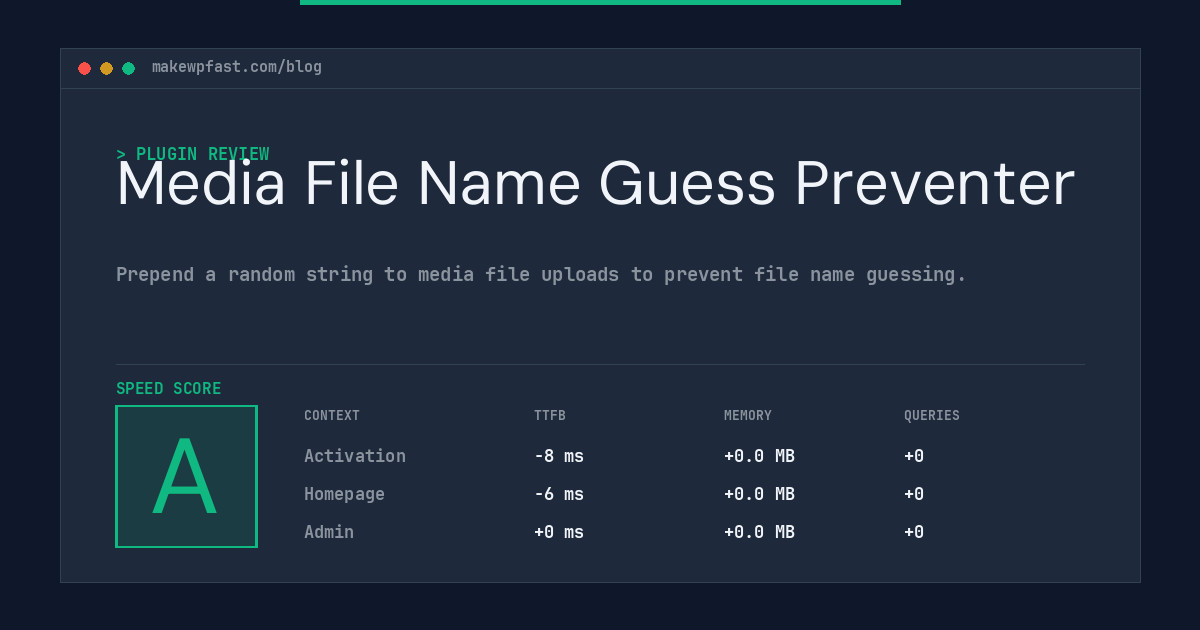This screenshot has height=630, width=1200.
Task: Click the '+0 ms' Admin TTFB value
Action: pos(559,532)
